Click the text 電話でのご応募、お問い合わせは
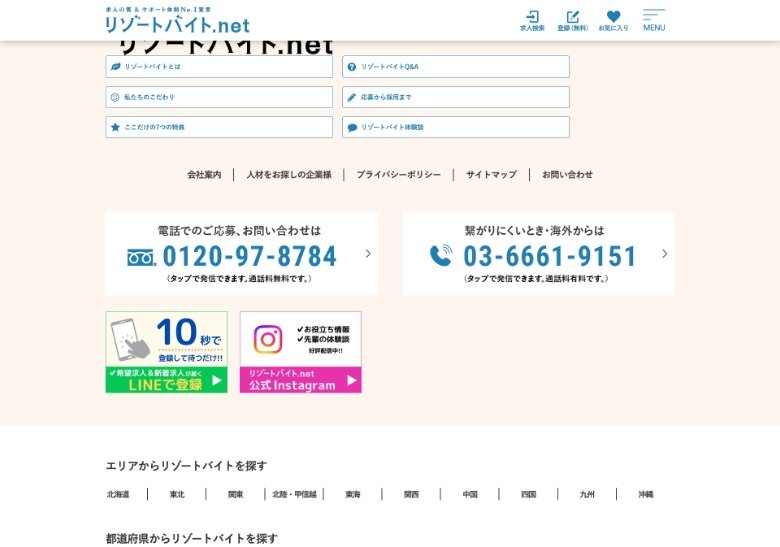The height and width of the screenshot is (547, 780). (239, 231)
